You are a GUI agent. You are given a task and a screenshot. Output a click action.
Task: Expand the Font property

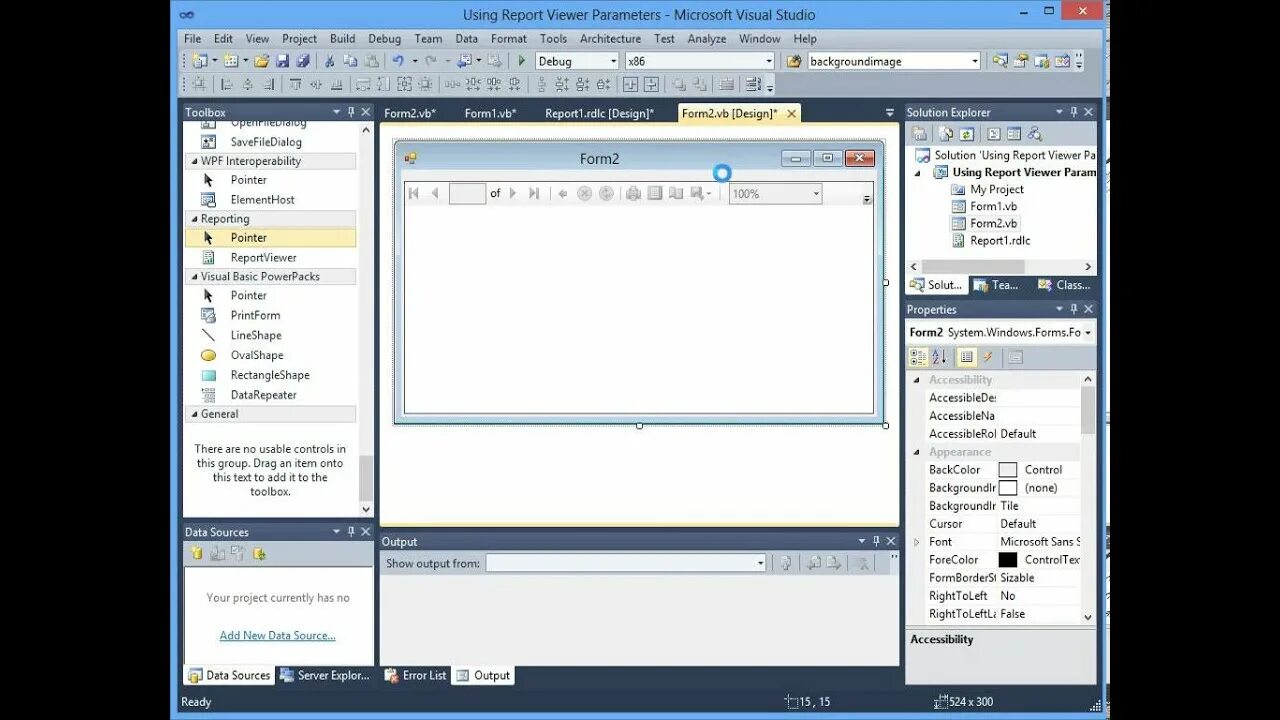coord(917,542)
